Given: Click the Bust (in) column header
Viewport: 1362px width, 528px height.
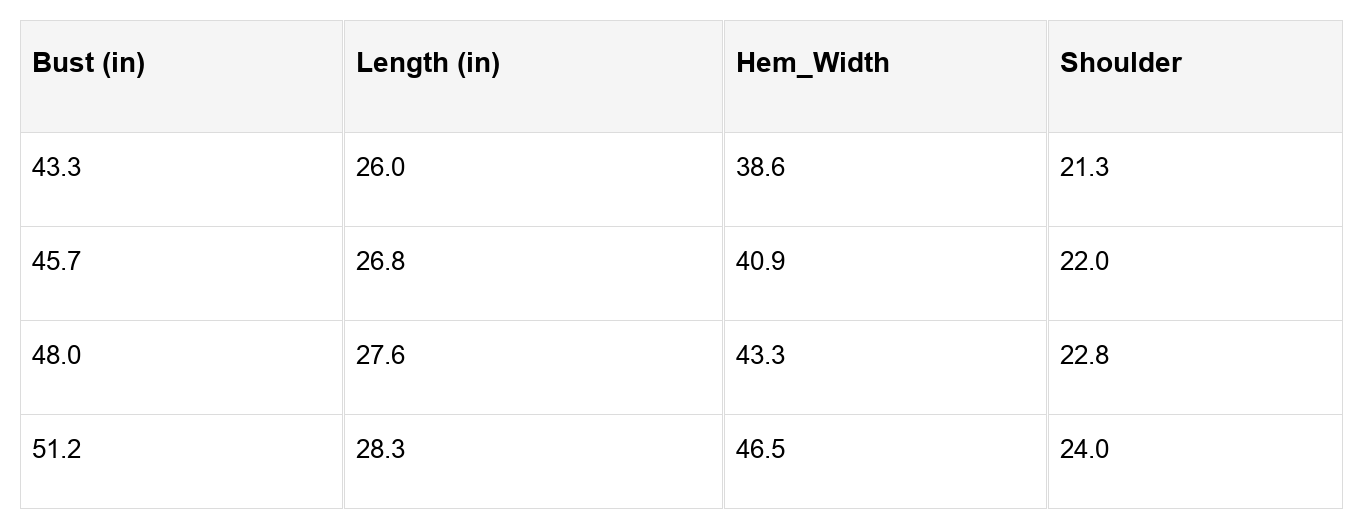Looking at the screenshot, I should pyautogui.click(x=182, y=76).
